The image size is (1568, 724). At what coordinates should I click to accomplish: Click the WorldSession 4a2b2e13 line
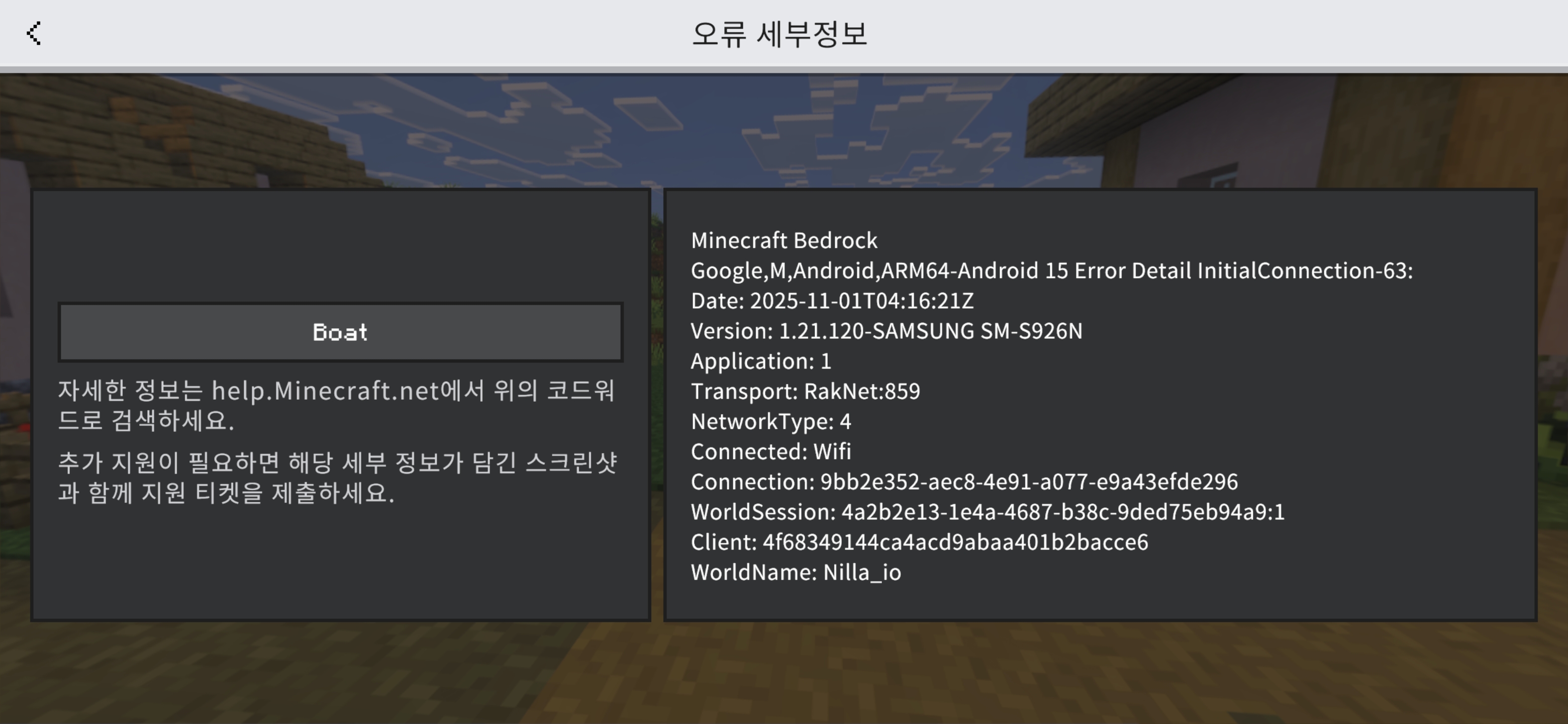[x=988, y=511]
